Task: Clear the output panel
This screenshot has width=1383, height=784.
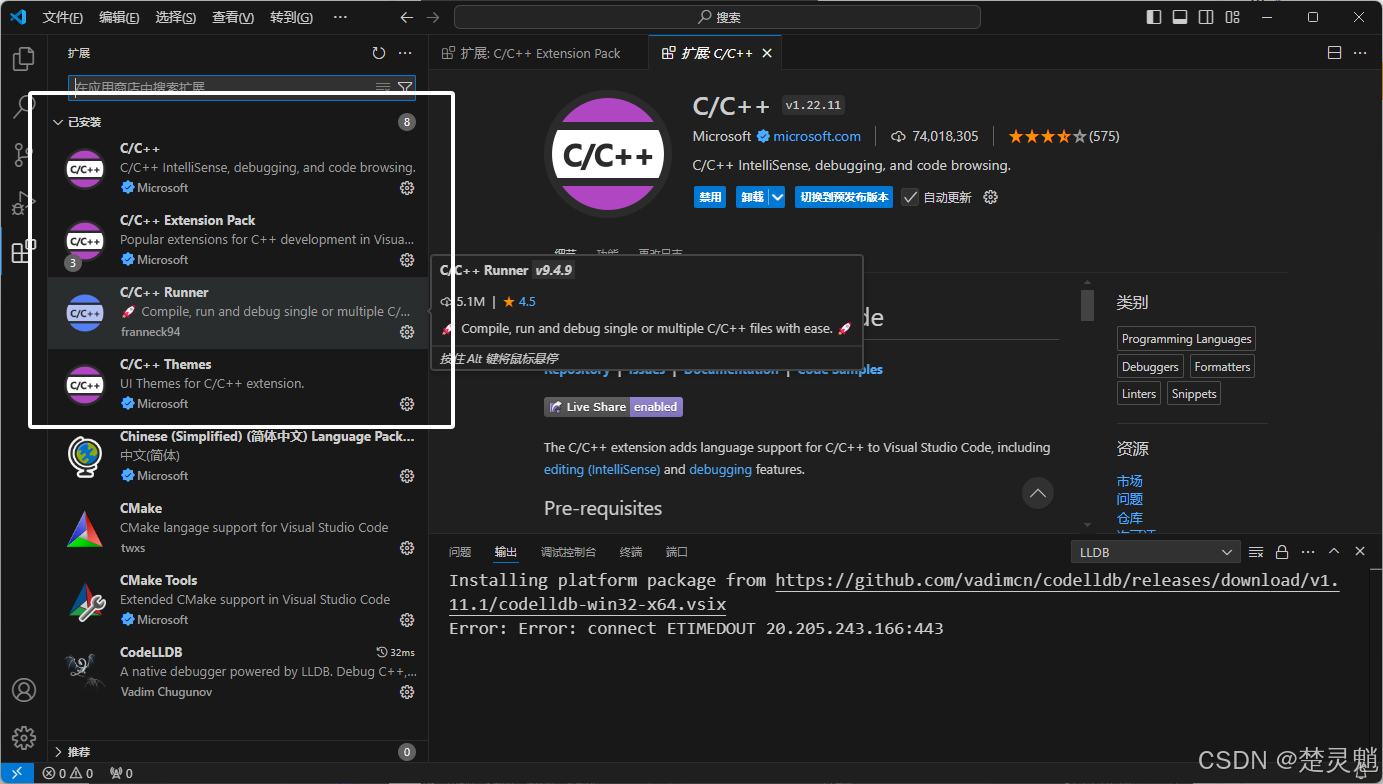Action: (x=1256, y=552)
